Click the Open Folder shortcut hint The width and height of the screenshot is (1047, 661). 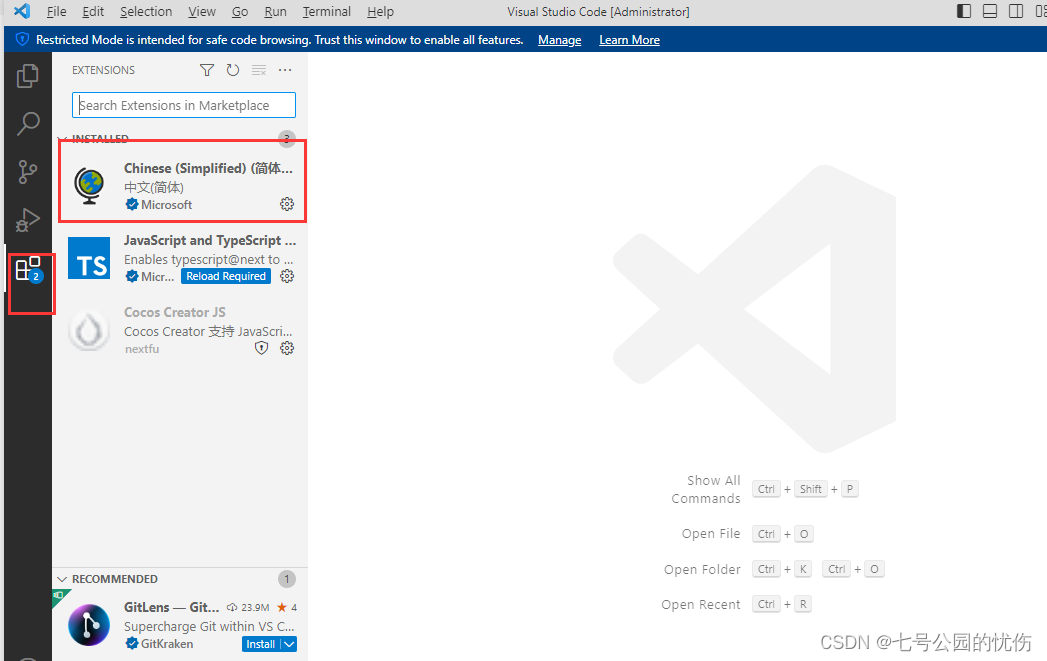click(775, 570)
